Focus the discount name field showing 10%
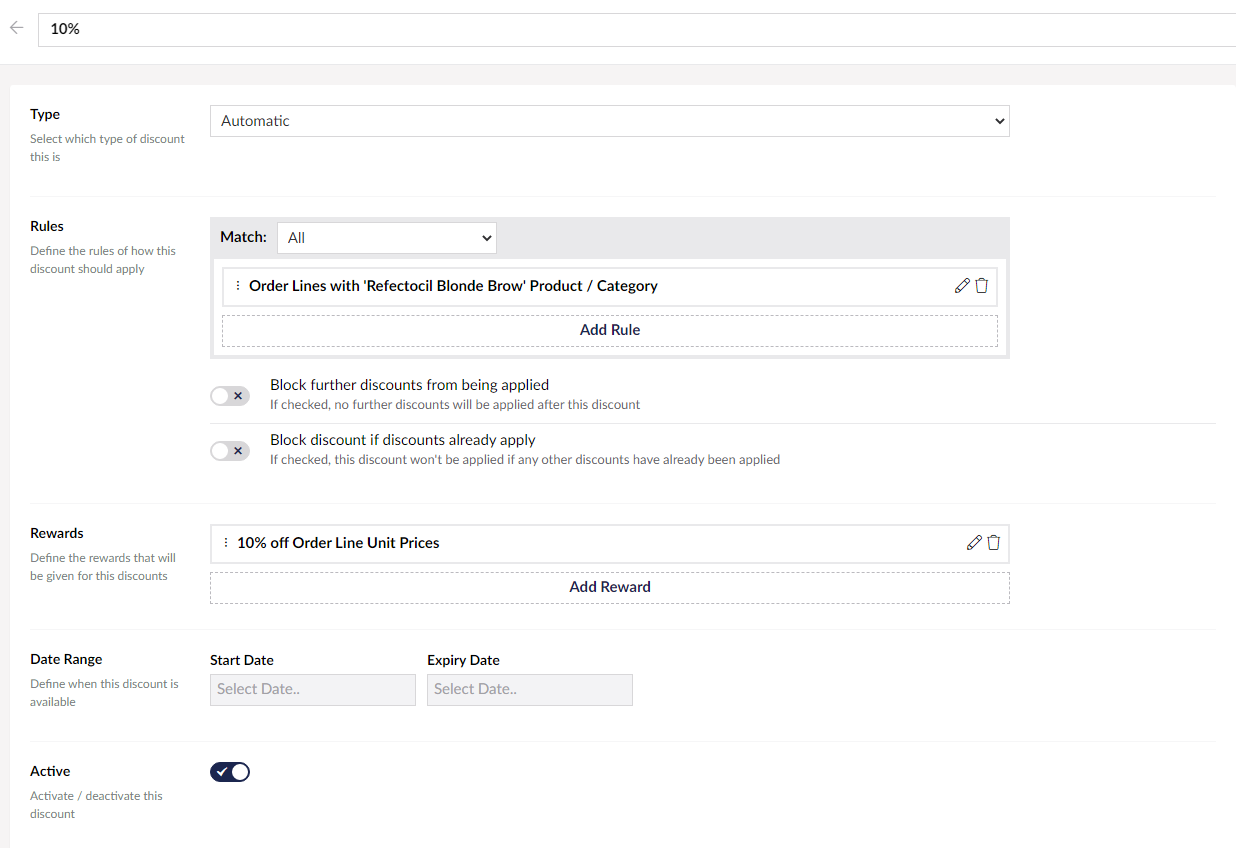This screenshot has width=1236, height=848. (x=637, y=29)
